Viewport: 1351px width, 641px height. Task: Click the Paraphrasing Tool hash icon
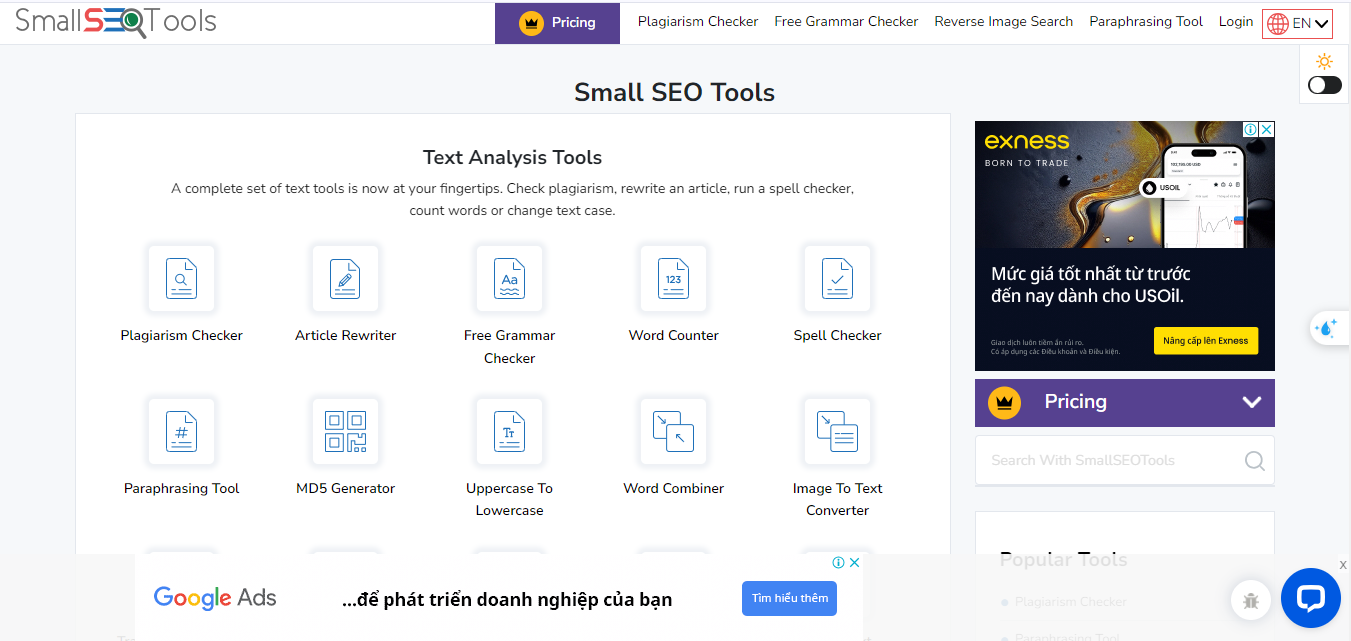tap(181, 432)
